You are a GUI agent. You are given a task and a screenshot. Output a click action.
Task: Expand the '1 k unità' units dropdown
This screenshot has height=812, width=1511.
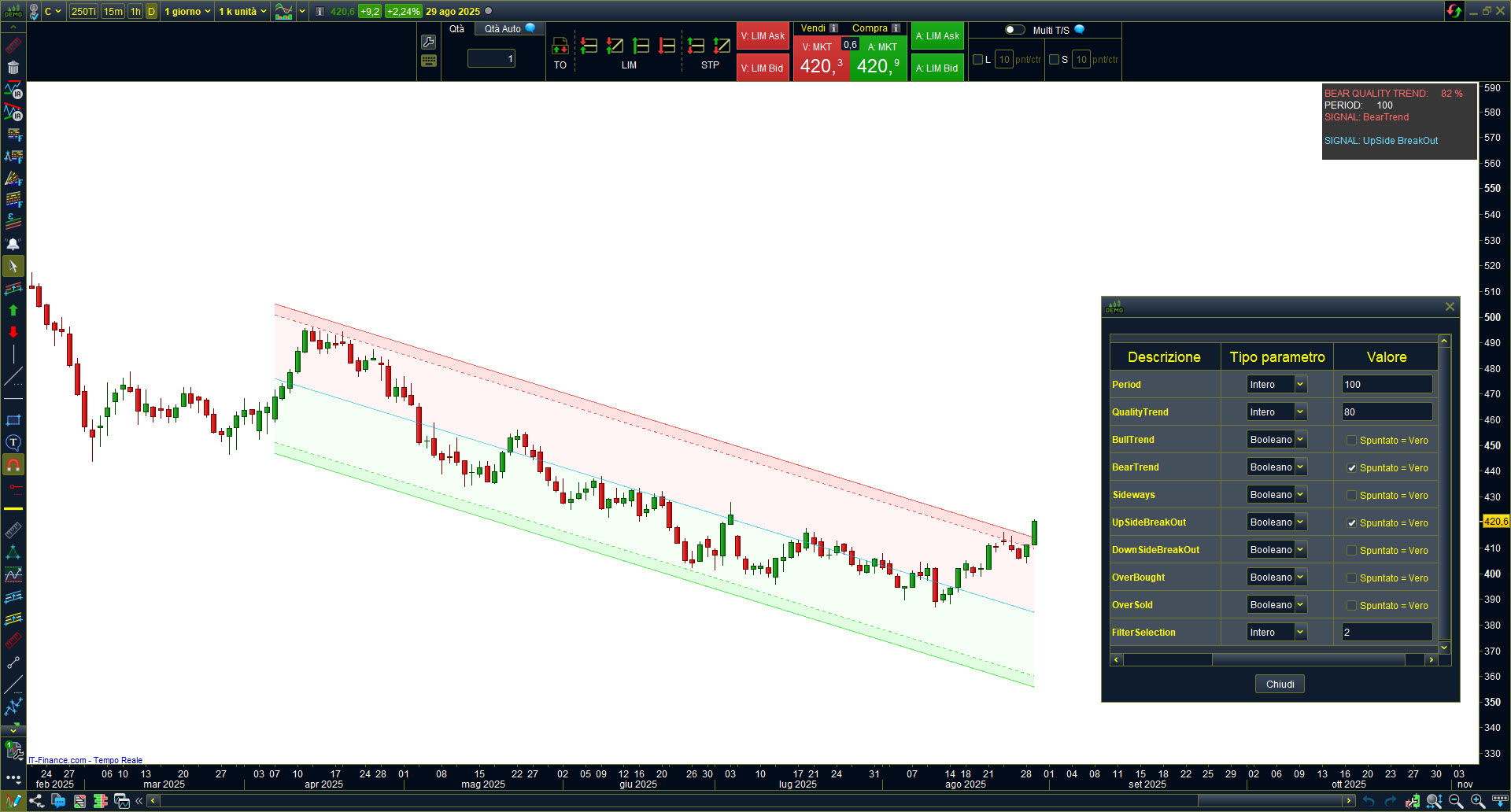click(242, 12)
